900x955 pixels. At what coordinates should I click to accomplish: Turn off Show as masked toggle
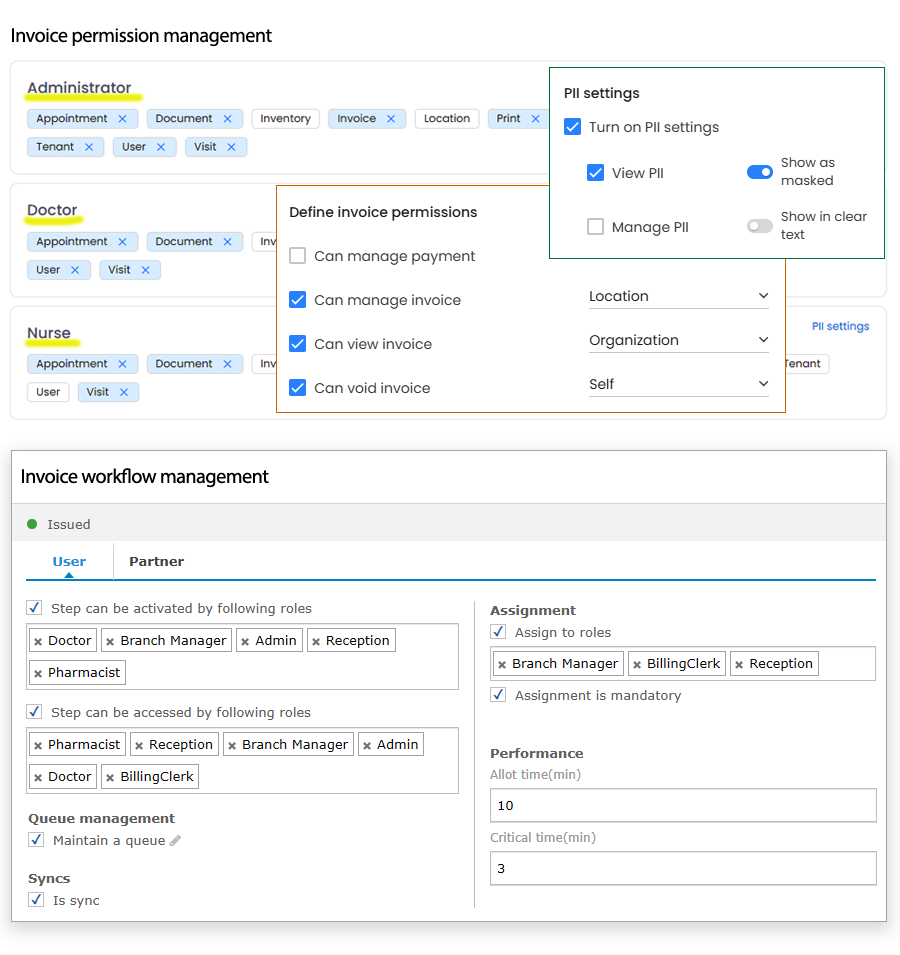pos(760,172)
